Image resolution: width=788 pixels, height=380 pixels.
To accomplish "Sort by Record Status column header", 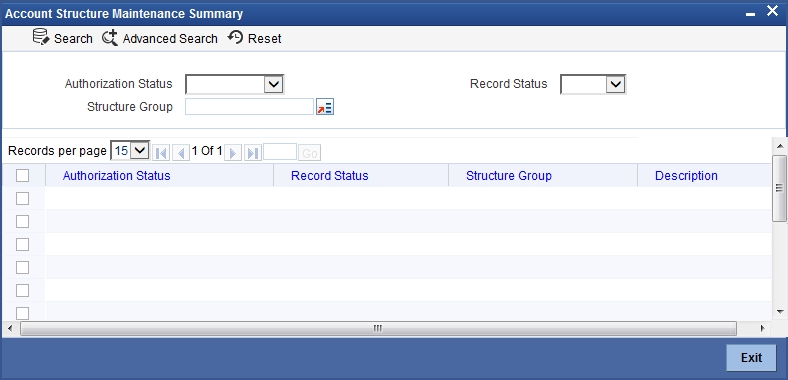I will [x=330, y=175].
